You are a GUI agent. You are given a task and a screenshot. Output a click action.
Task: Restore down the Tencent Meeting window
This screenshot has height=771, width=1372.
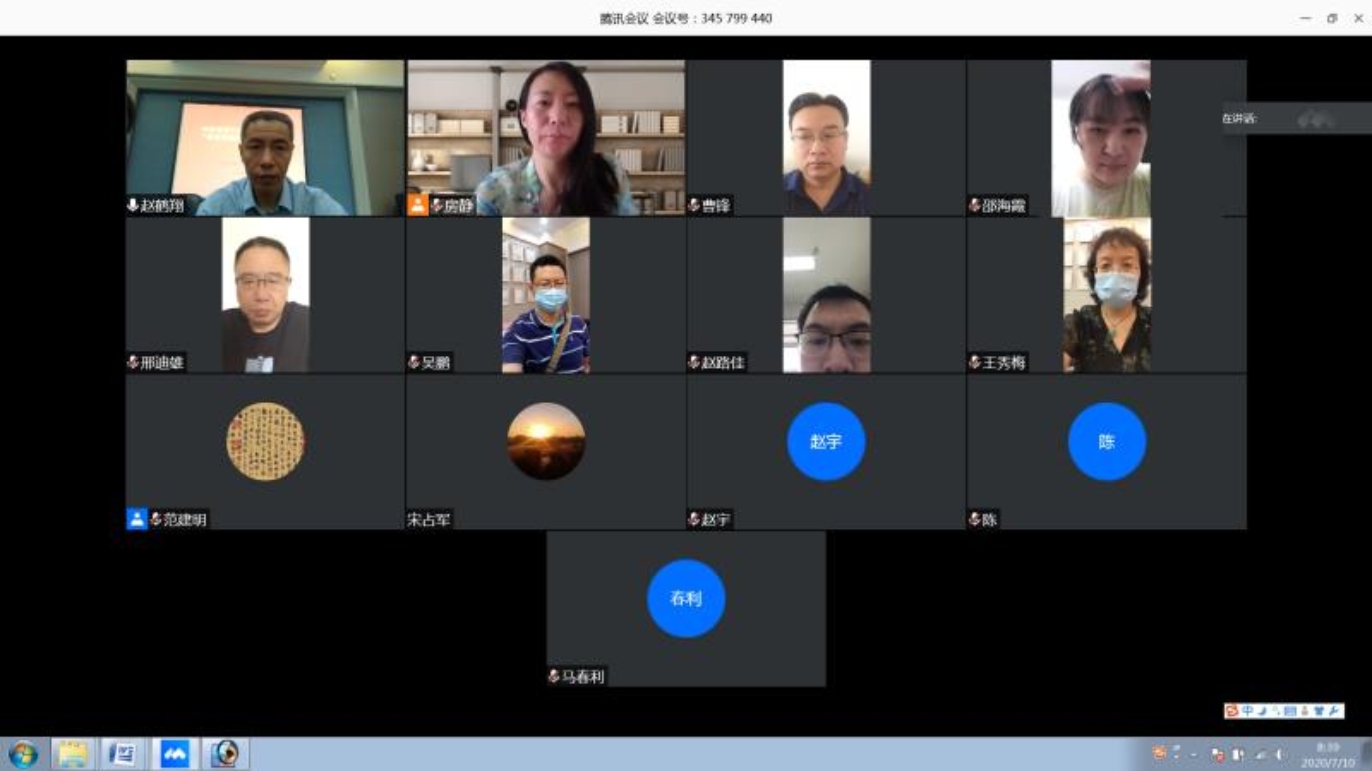[x=1332, y=18]
